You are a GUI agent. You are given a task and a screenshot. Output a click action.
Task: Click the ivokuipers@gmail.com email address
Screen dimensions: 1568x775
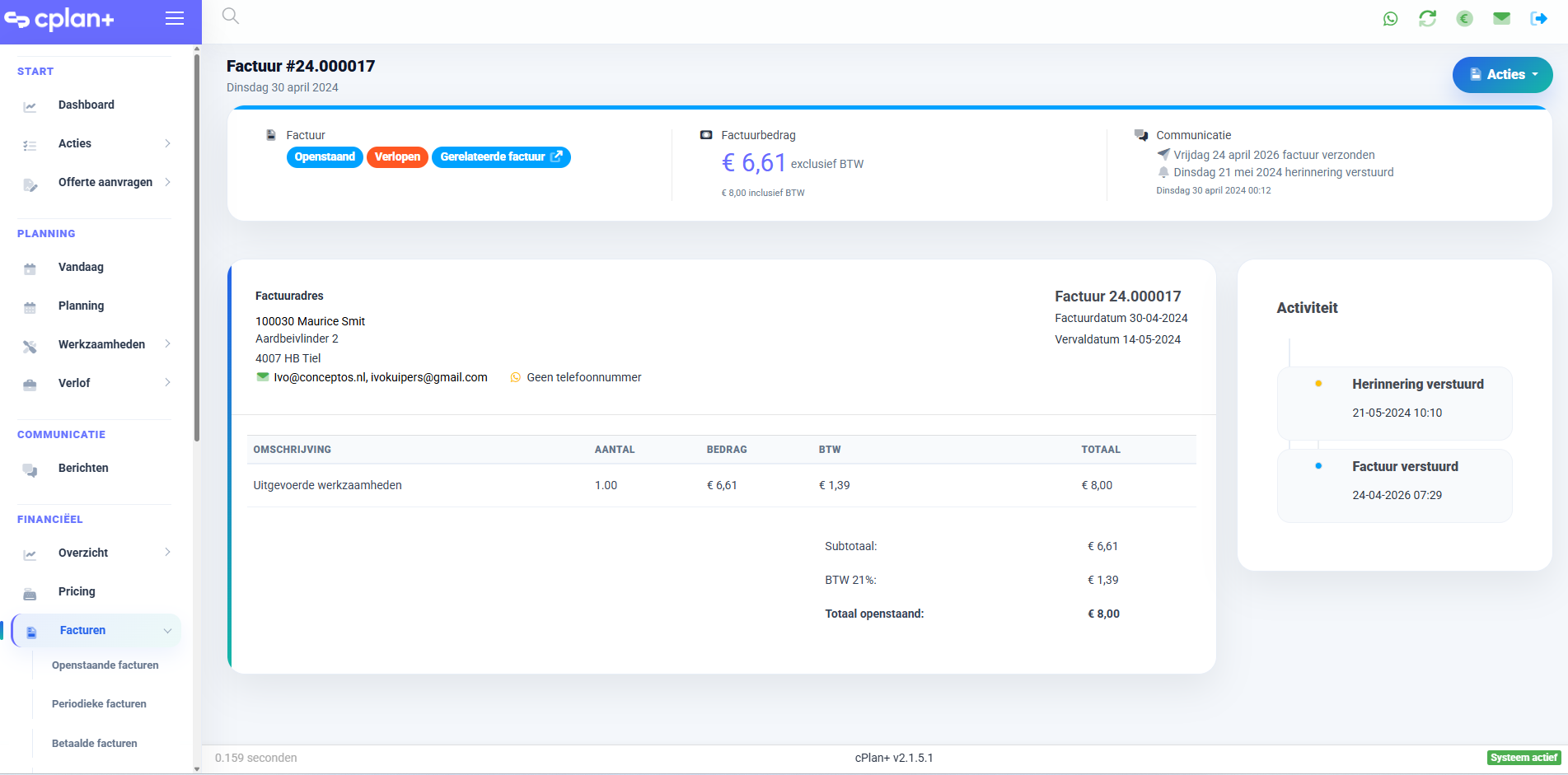428,377
